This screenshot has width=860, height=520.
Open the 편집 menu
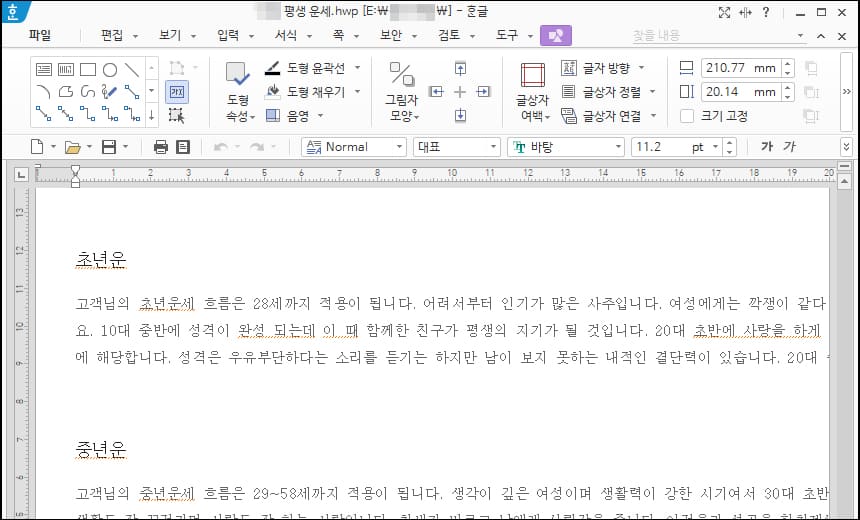pyautogui.click(x=113, y=36)
